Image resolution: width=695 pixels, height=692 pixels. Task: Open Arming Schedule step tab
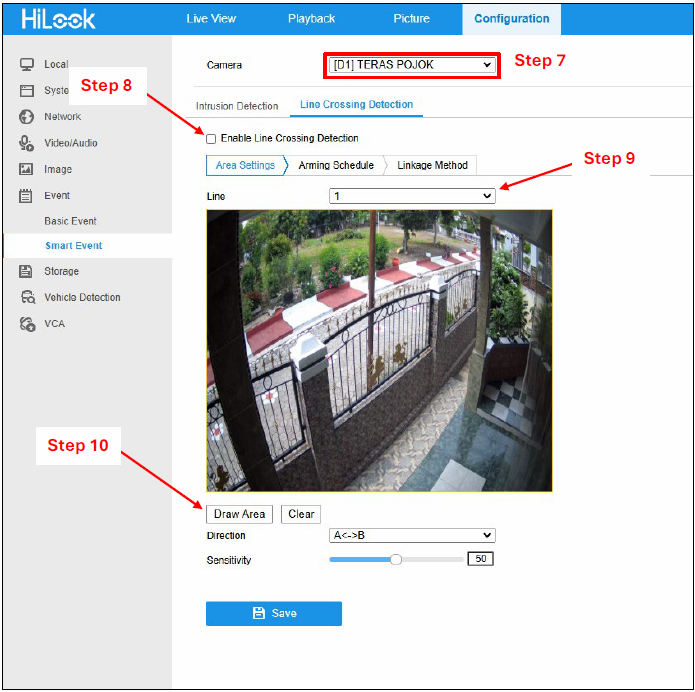click(x=336, y=165)
